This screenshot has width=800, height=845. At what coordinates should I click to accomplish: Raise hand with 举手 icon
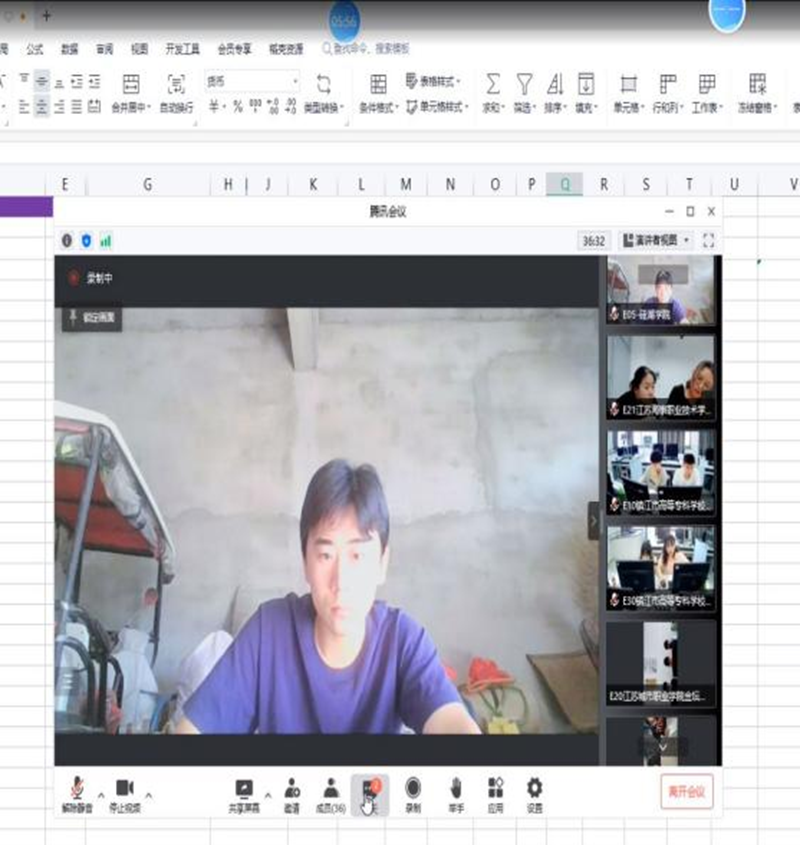(456, 792)
